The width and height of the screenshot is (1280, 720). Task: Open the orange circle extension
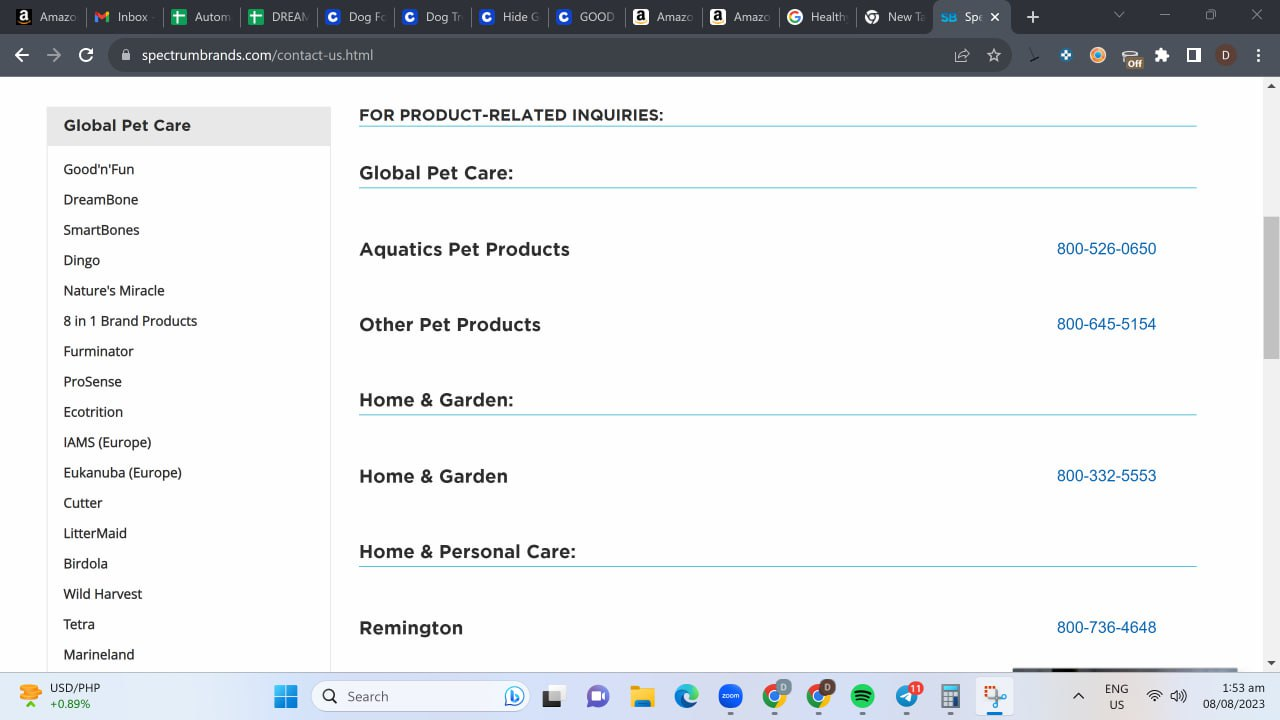1098,56
